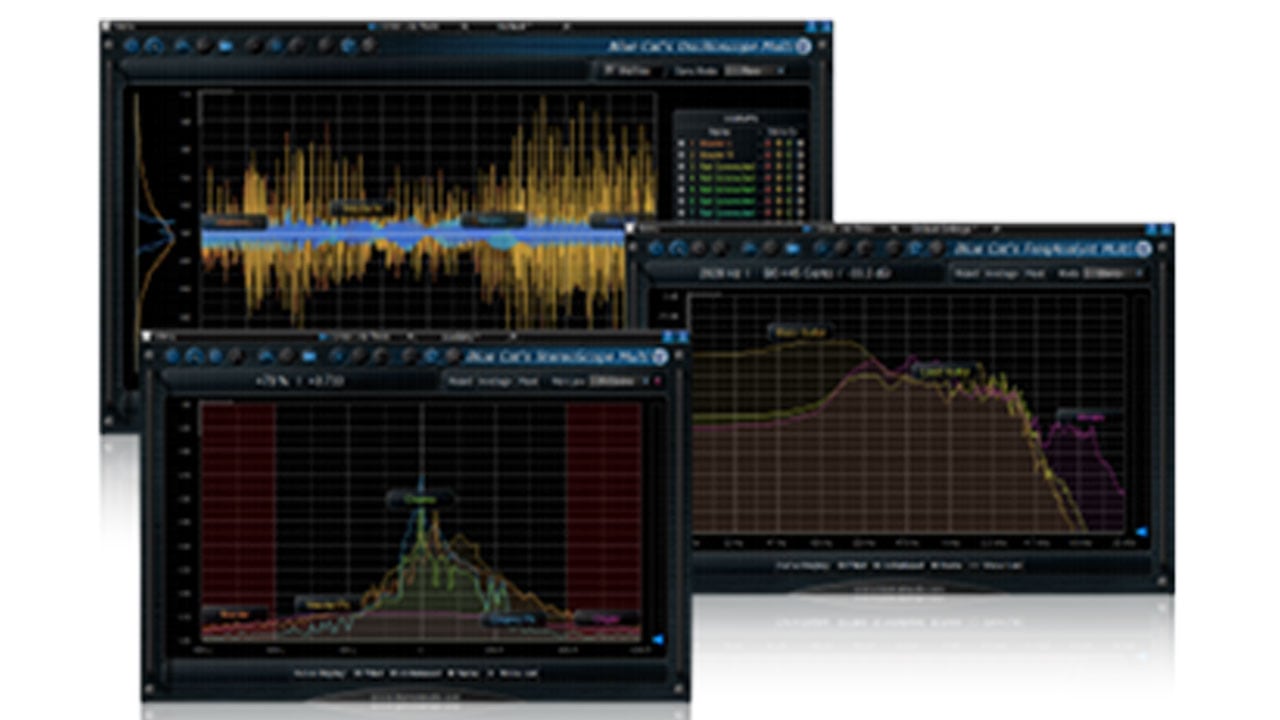This screenshot has width=1280, height=720.
Task: Open Blue Cat logo button in Oscilloscope window
Action: [x=803, y=45]
